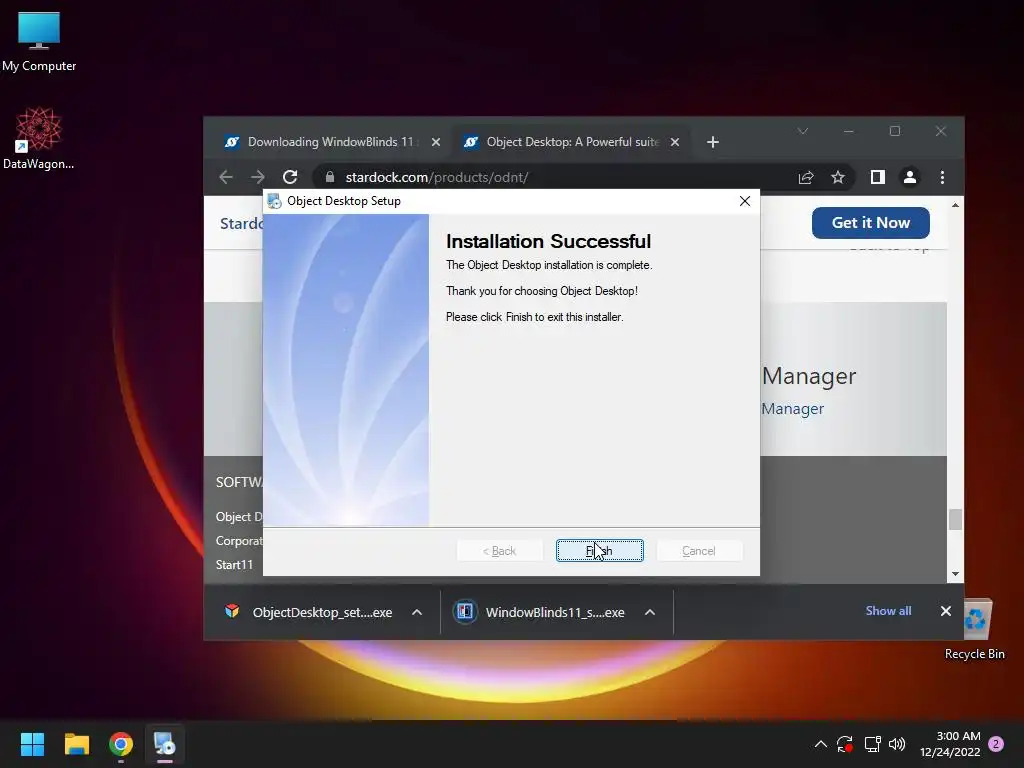
Task: Click ObjectDesktop download file icon
Action: [232, 611]
